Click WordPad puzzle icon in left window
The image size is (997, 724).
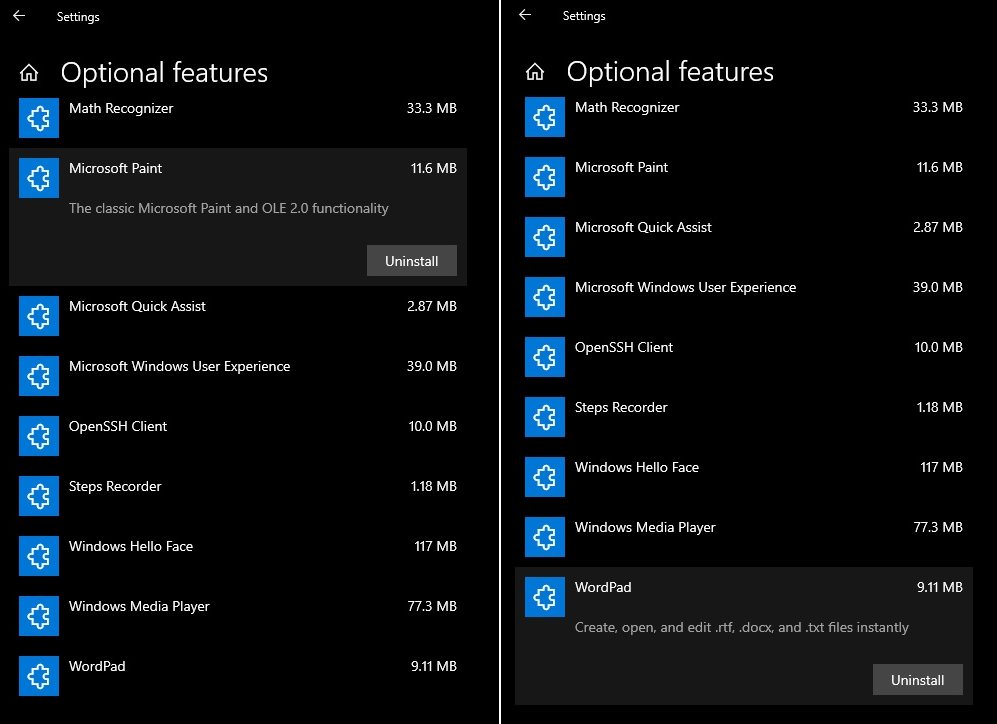tap(39, 676)
